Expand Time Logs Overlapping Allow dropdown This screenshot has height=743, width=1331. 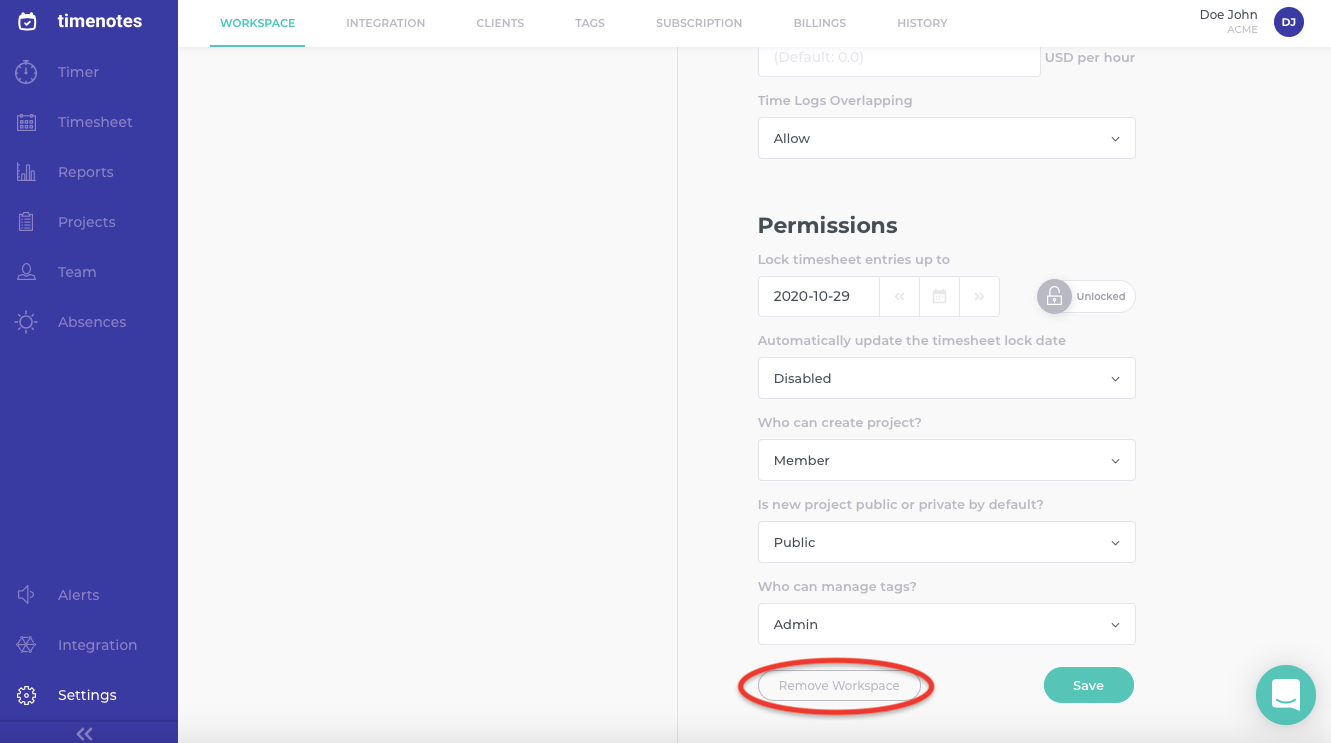point(947,138)
